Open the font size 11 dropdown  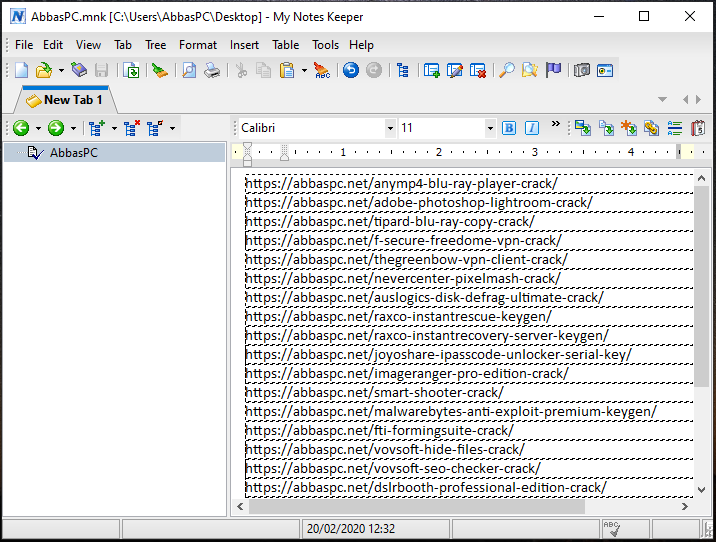coord(490,128)
